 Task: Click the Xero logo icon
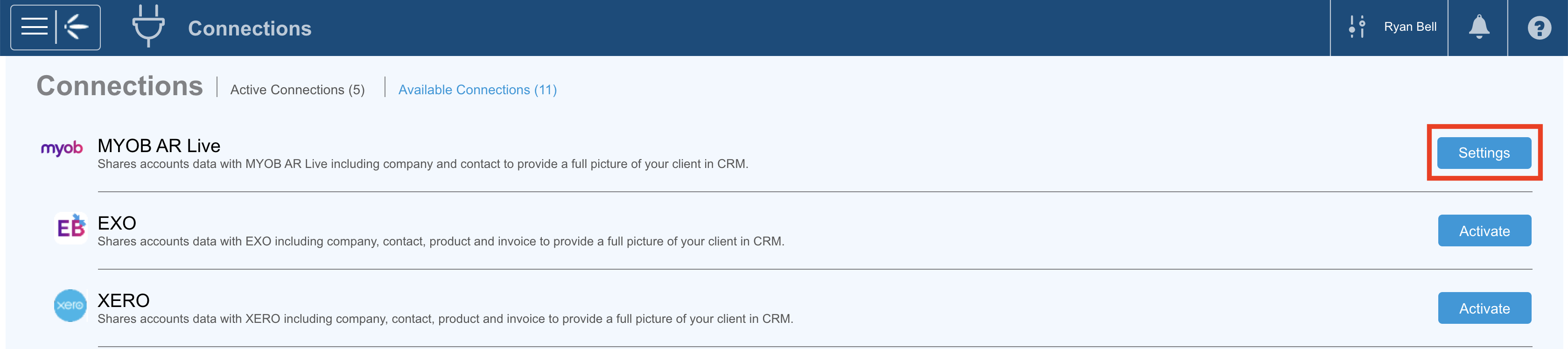point(70,305)
